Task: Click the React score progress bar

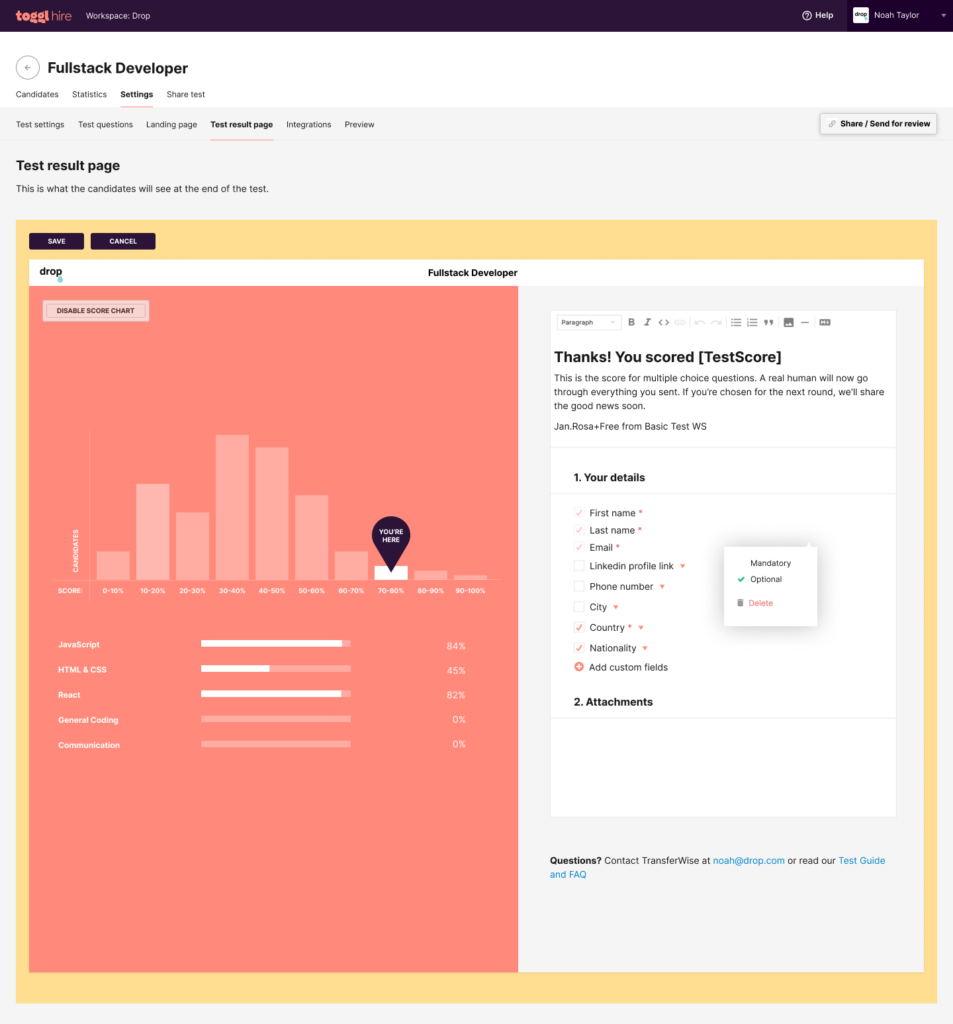Action: (275, 694)
